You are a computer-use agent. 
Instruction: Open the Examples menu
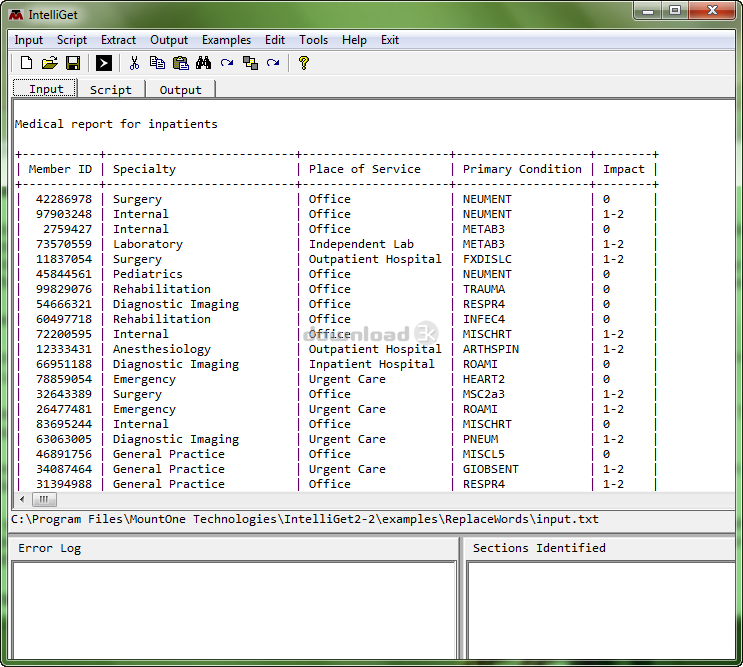[x=227, y=40]
